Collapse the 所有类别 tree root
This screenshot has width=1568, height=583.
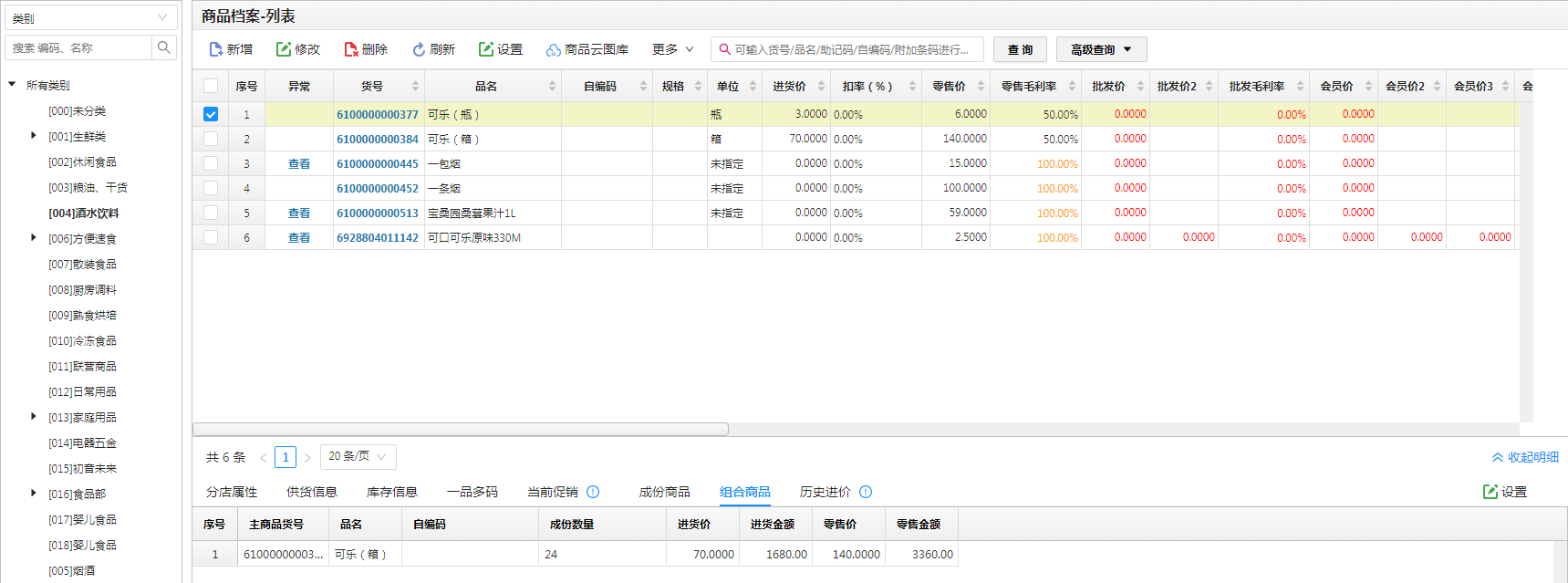12,85
